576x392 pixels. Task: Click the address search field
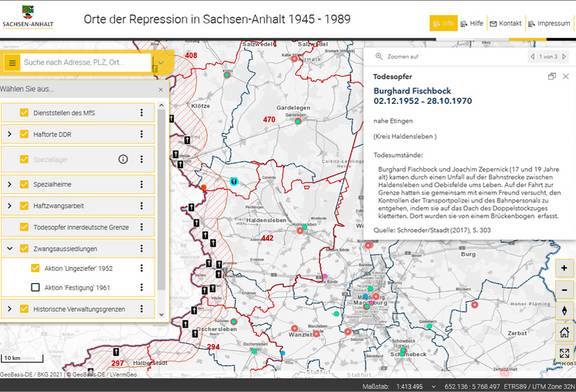point(86,62)
